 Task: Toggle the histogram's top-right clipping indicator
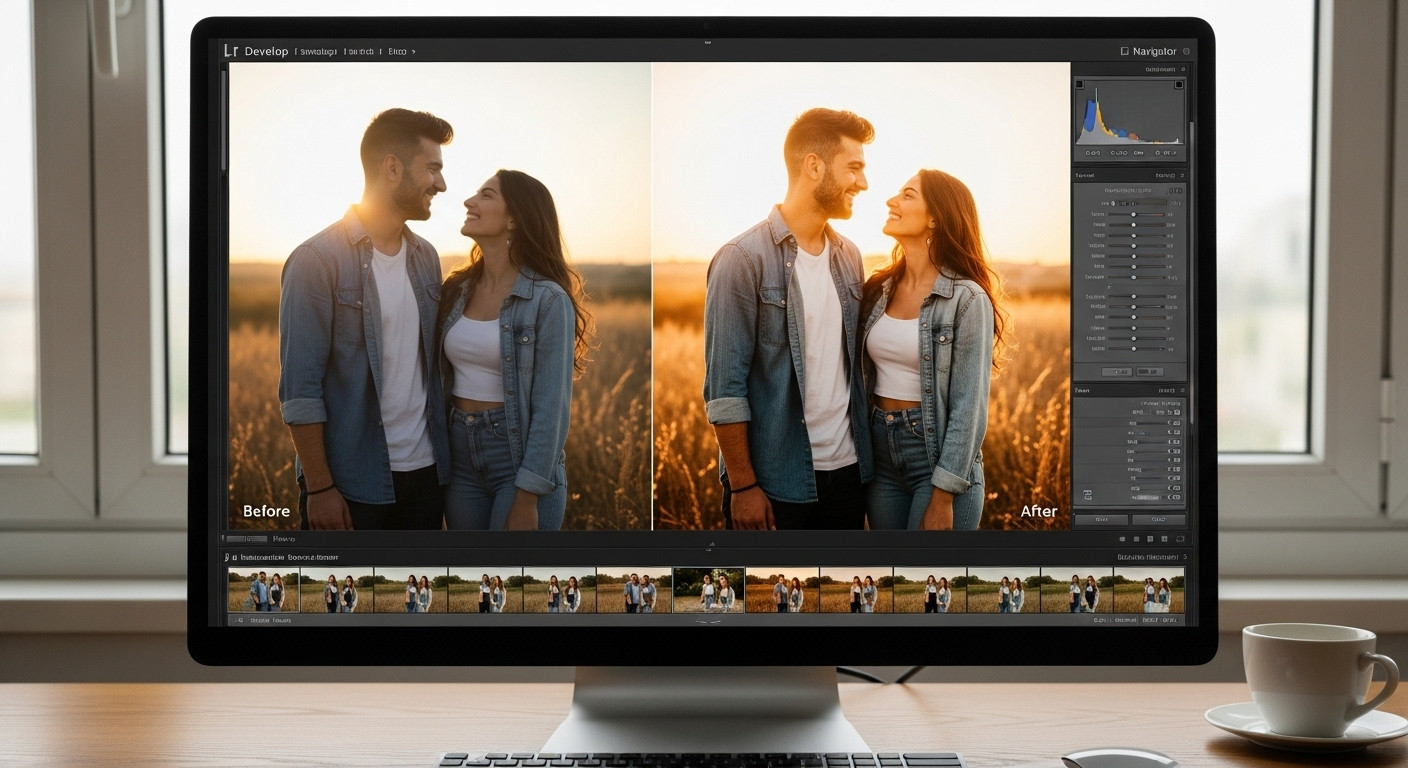[x=1179, y=84]
